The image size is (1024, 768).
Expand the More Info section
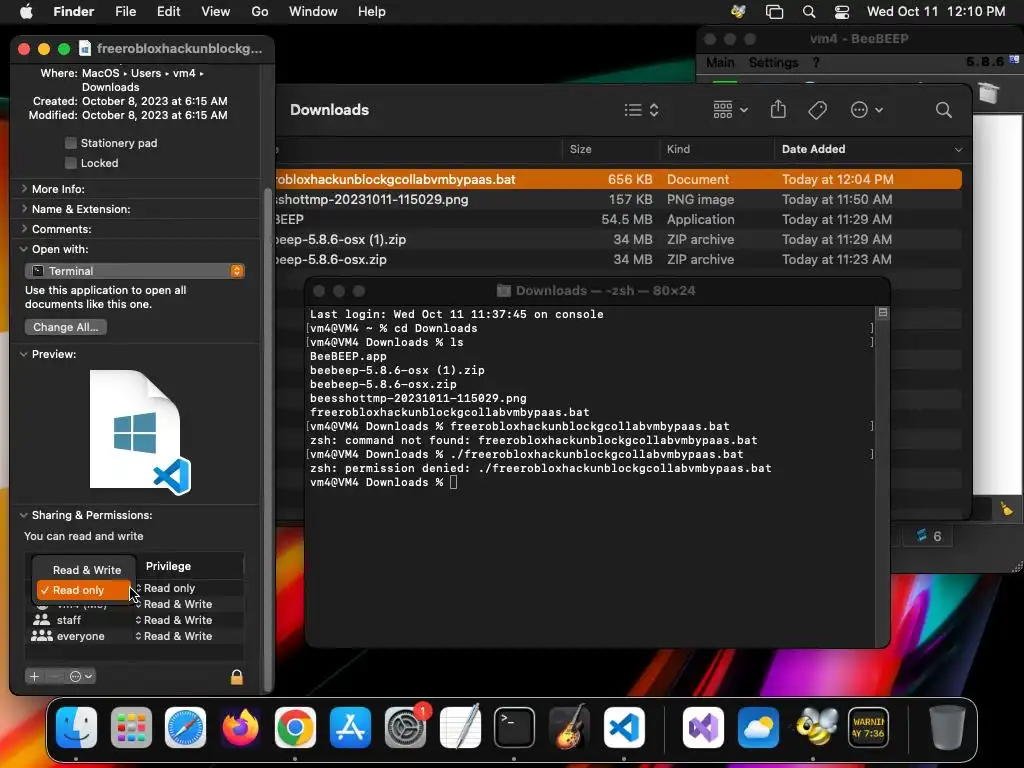click(x=24, y=189)
